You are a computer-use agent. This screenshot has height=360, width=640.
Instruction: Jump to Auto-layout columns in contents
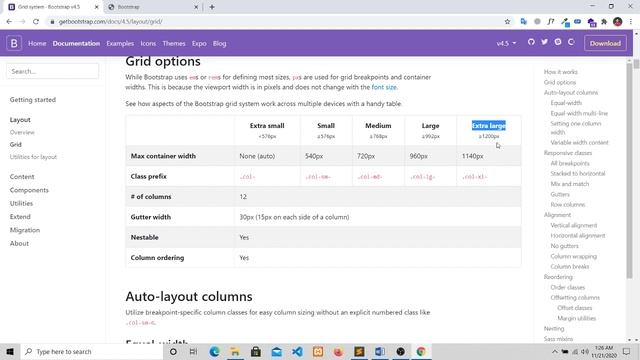(571, 93)
